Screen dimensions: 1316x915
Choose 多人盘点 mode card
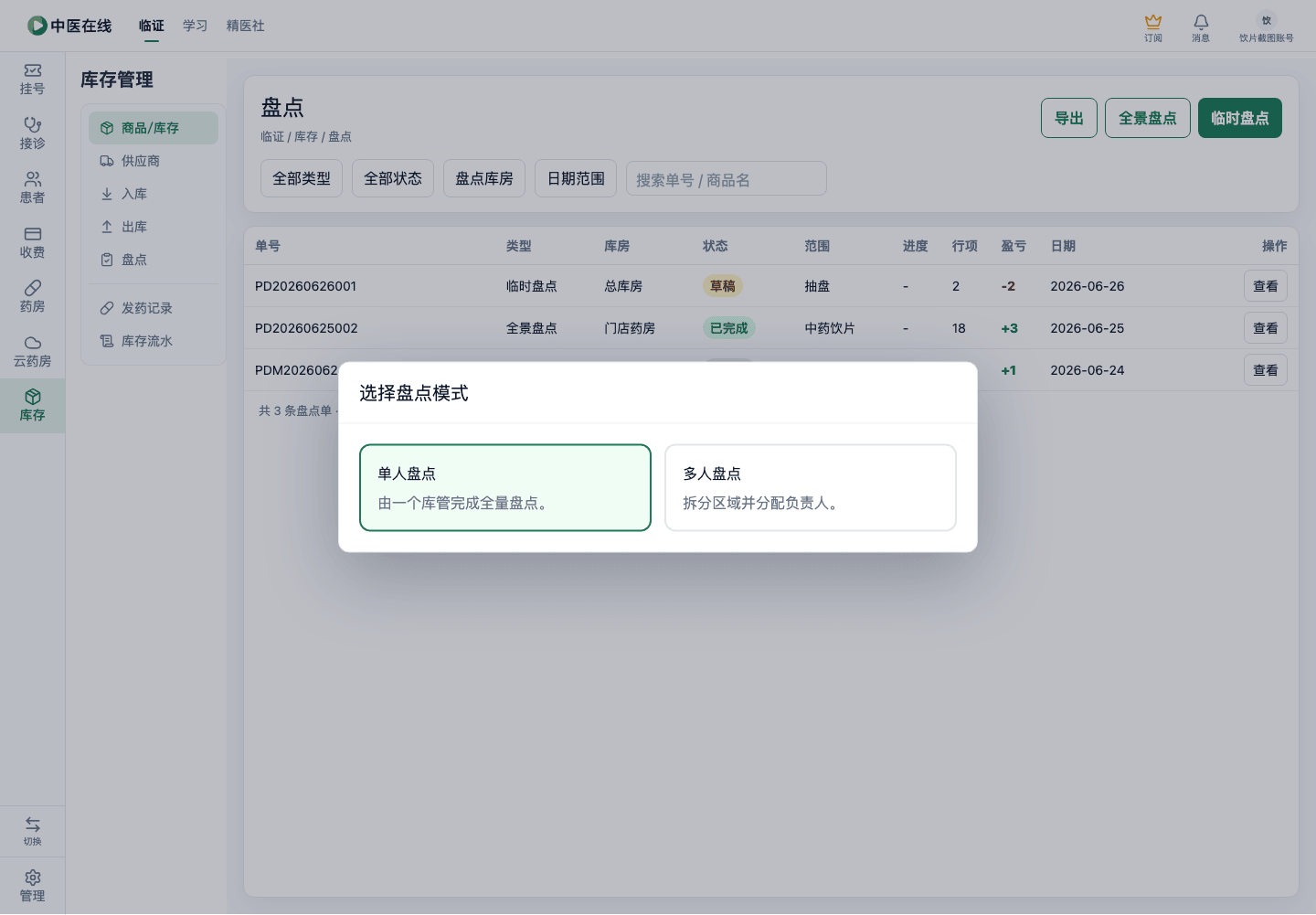pos(811,488)
